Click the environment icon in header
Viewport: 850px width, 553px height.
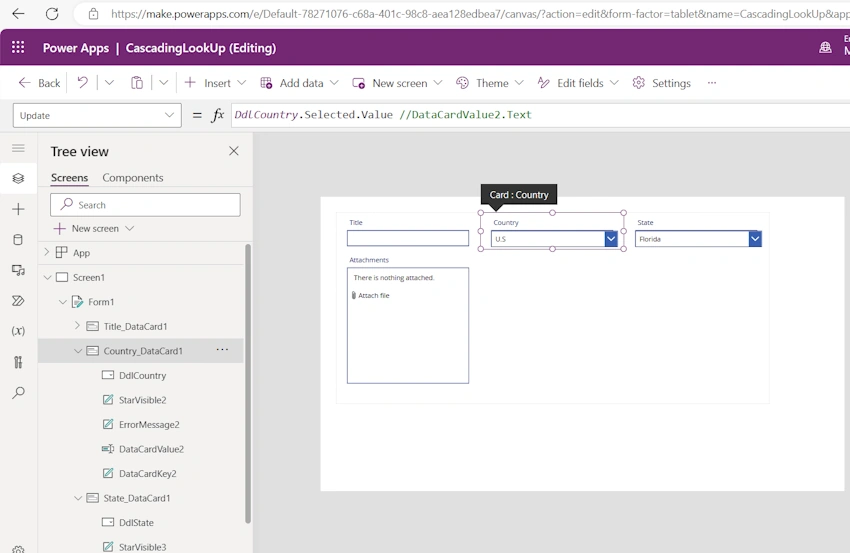(825, 48)
